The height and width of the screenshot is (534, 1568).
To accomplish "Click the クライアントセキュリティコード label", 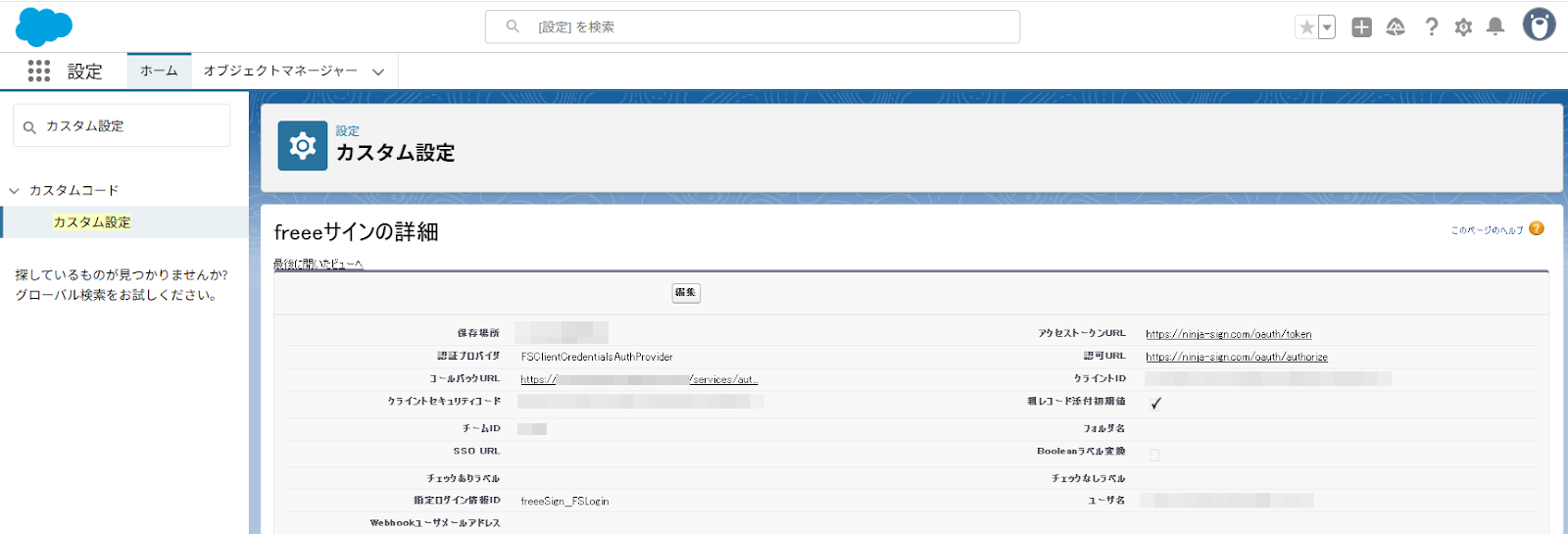I will tap(444, 401).
